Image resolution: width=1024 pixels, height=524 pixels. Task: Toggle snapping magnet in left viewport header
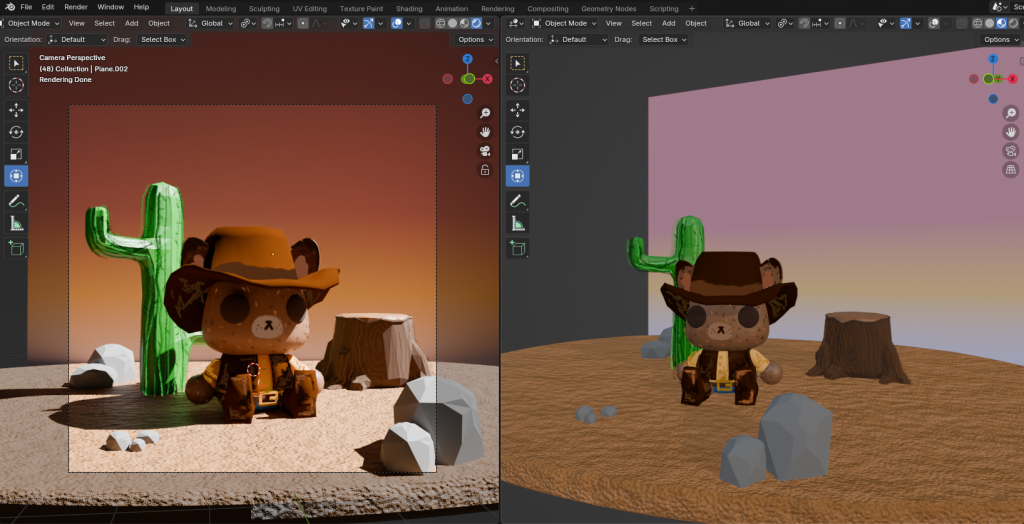pyautogui.click(x=268, y=23)
